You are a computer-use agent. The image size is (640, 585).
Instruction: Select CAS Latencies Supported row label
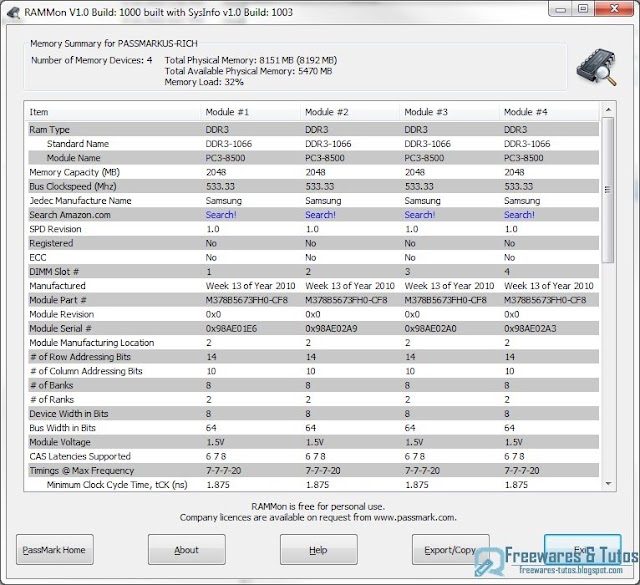pyautogui.click(x=80, y=456)
